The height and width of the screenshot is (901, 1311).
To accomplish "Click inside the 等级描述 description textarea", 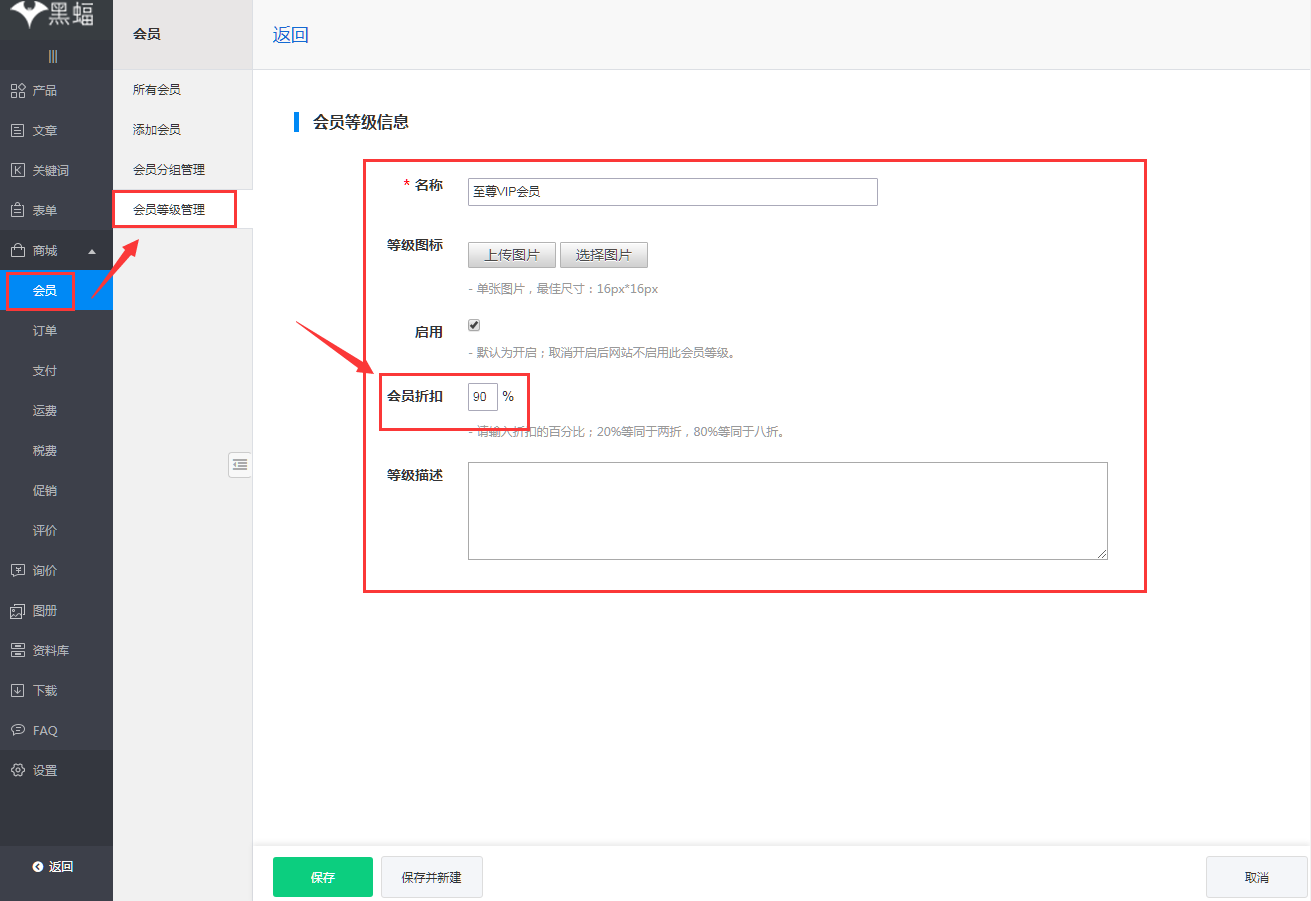I will 787,510.
